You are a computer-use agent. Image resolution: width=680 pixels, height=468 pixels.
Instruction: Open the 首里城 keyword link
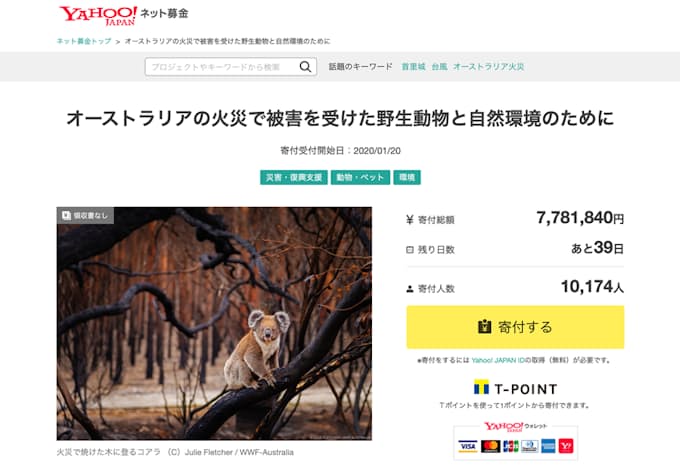tap(413, 67)
